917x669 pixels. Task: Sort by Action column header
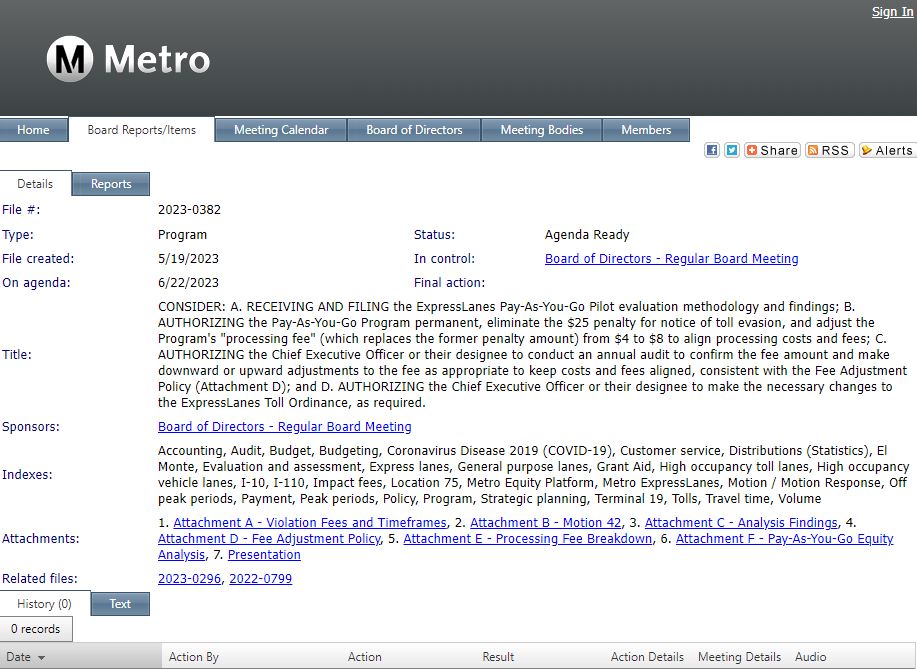click(x=364, y=657)
